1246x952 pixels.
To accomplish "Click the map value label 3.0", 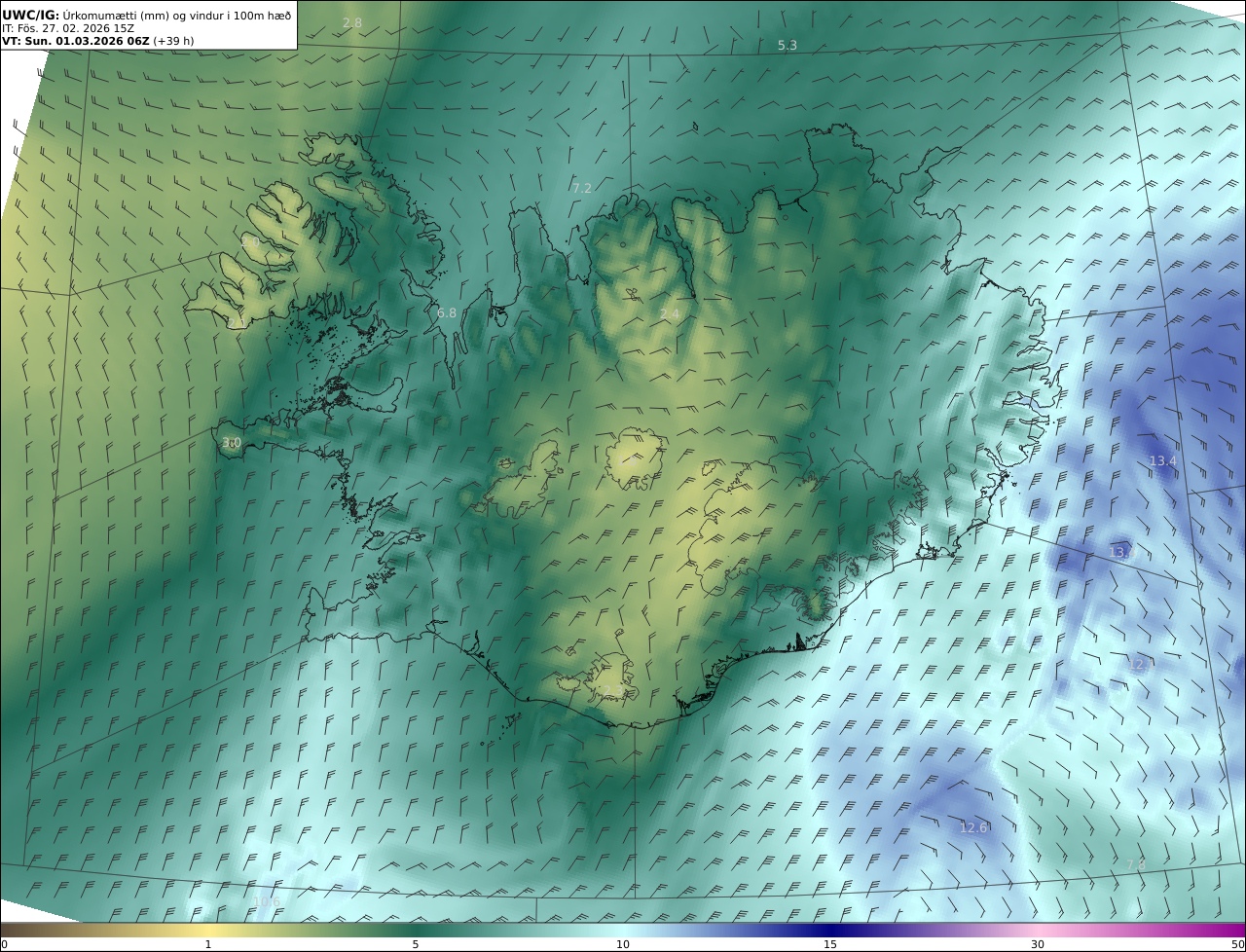I will 232,443.
